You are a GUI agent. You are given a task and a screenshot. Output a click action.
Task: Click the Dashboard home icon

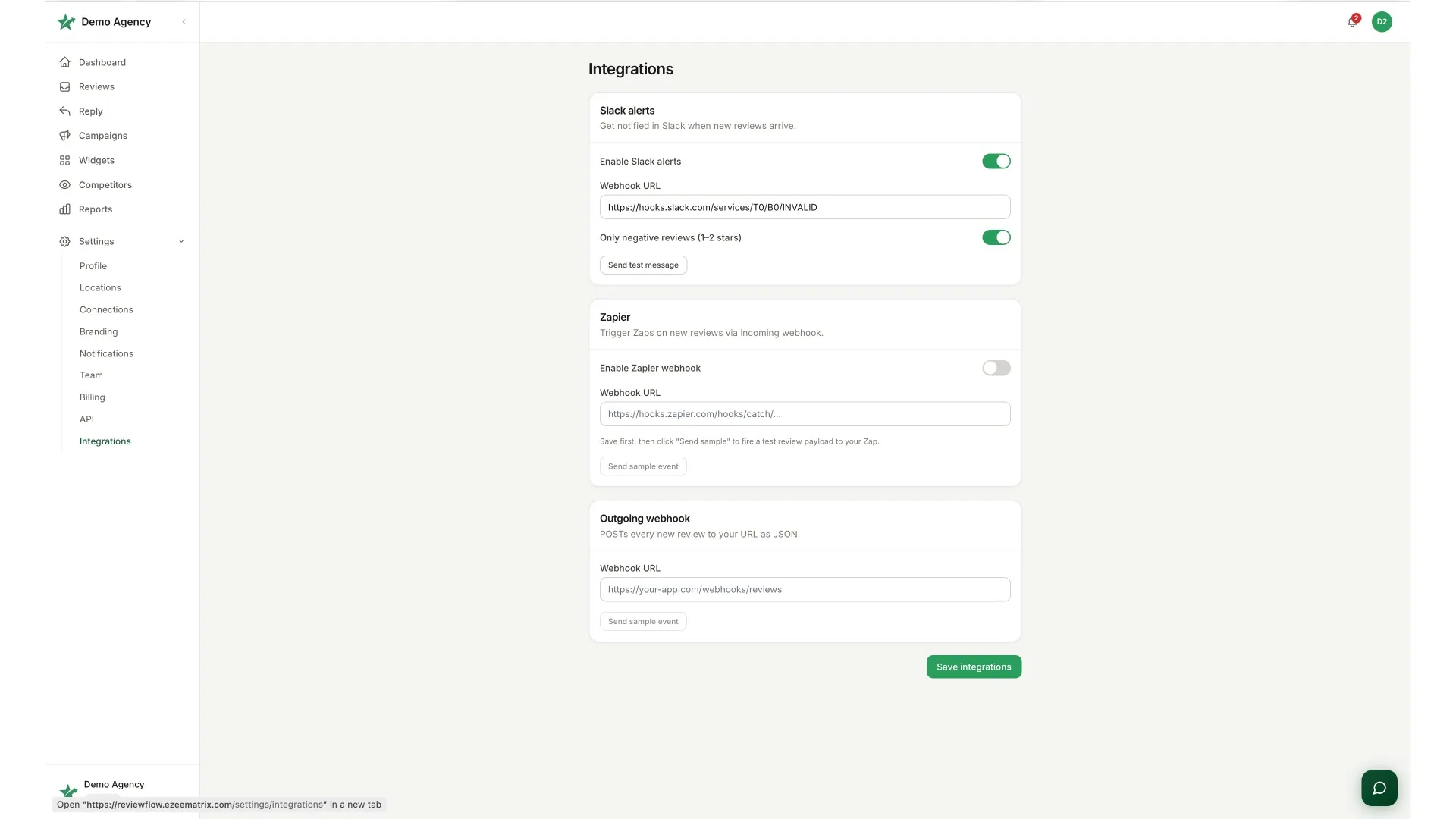65,62
